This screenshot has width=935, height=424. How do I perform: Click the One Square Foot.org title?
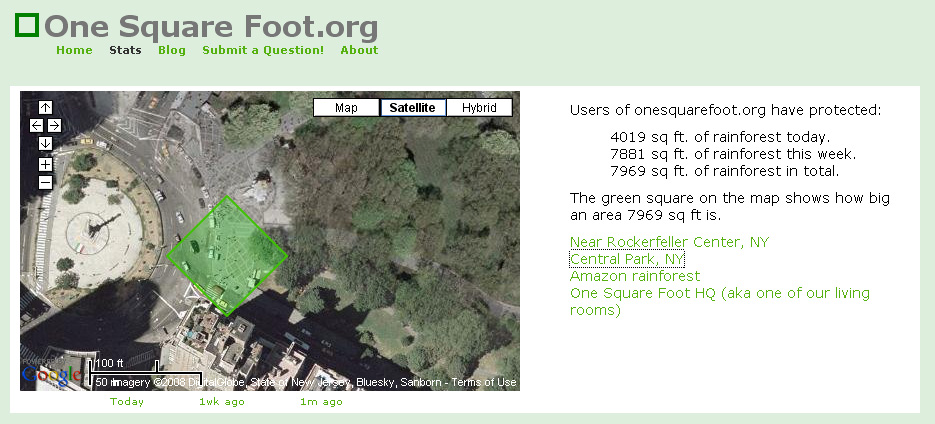coord(211,26)
